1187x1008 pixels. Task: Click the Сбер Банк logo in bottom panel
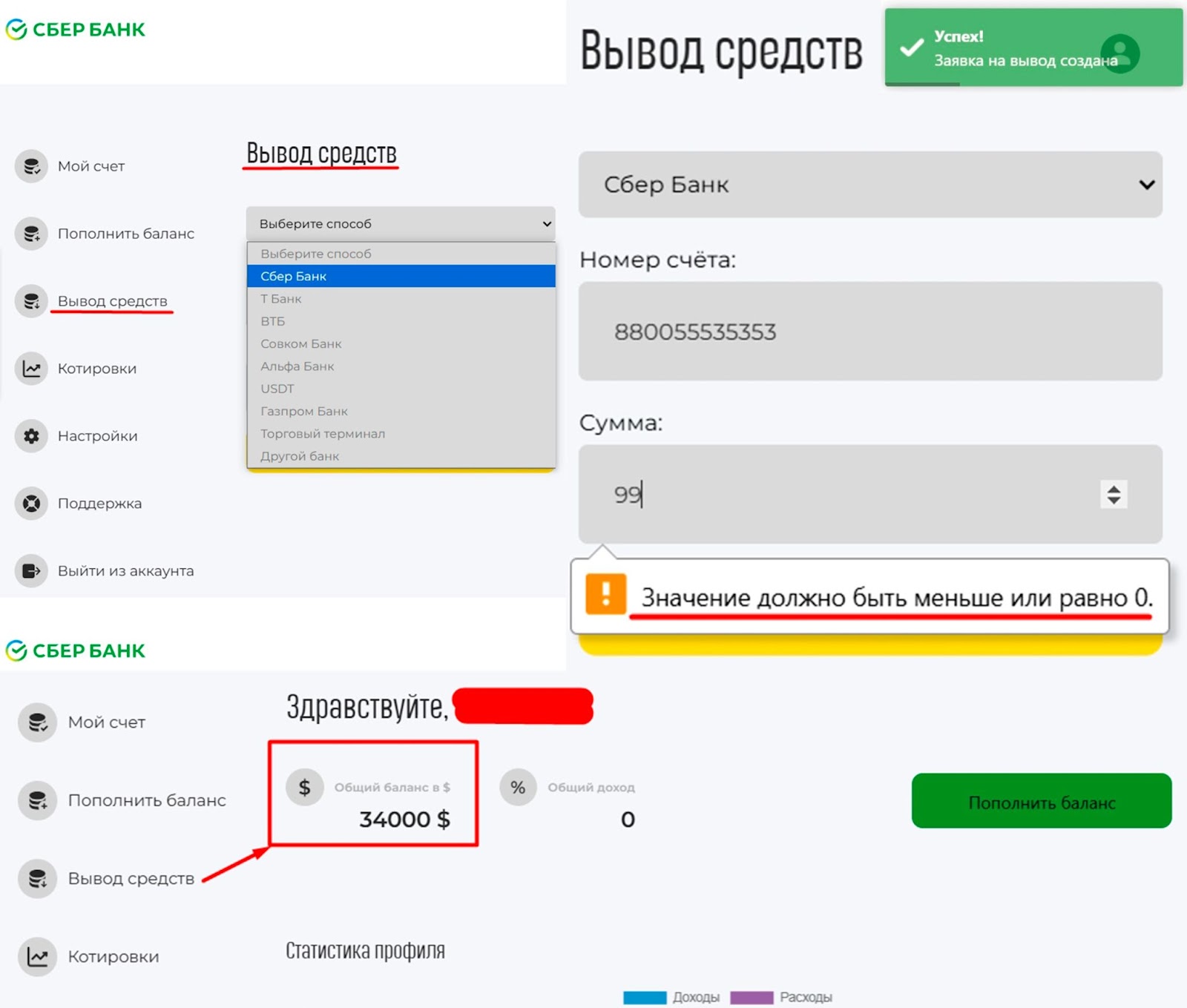pos(76,650)
